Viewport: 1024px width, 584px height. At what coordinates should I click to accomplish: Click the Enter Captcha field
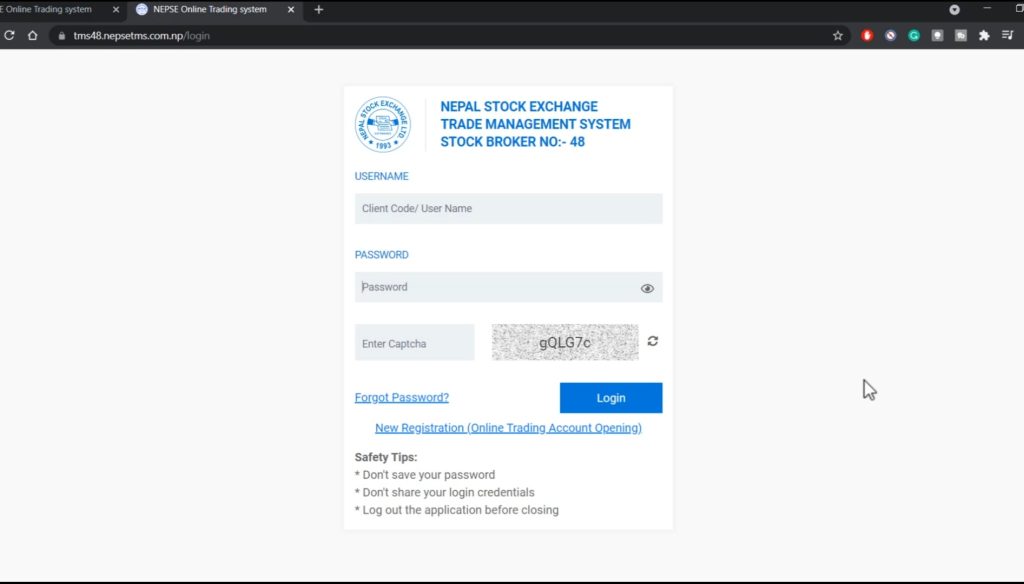(x=415, y=342)
